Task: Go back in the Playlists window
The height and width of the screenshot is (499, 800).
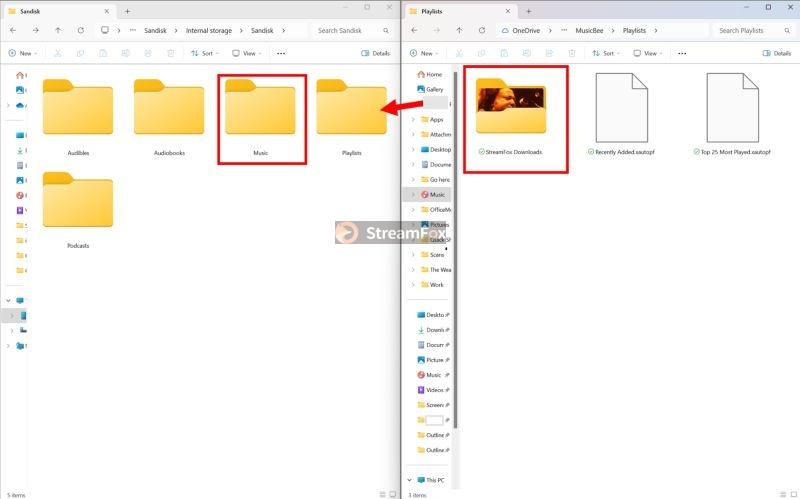Action: tap(414, 31)
